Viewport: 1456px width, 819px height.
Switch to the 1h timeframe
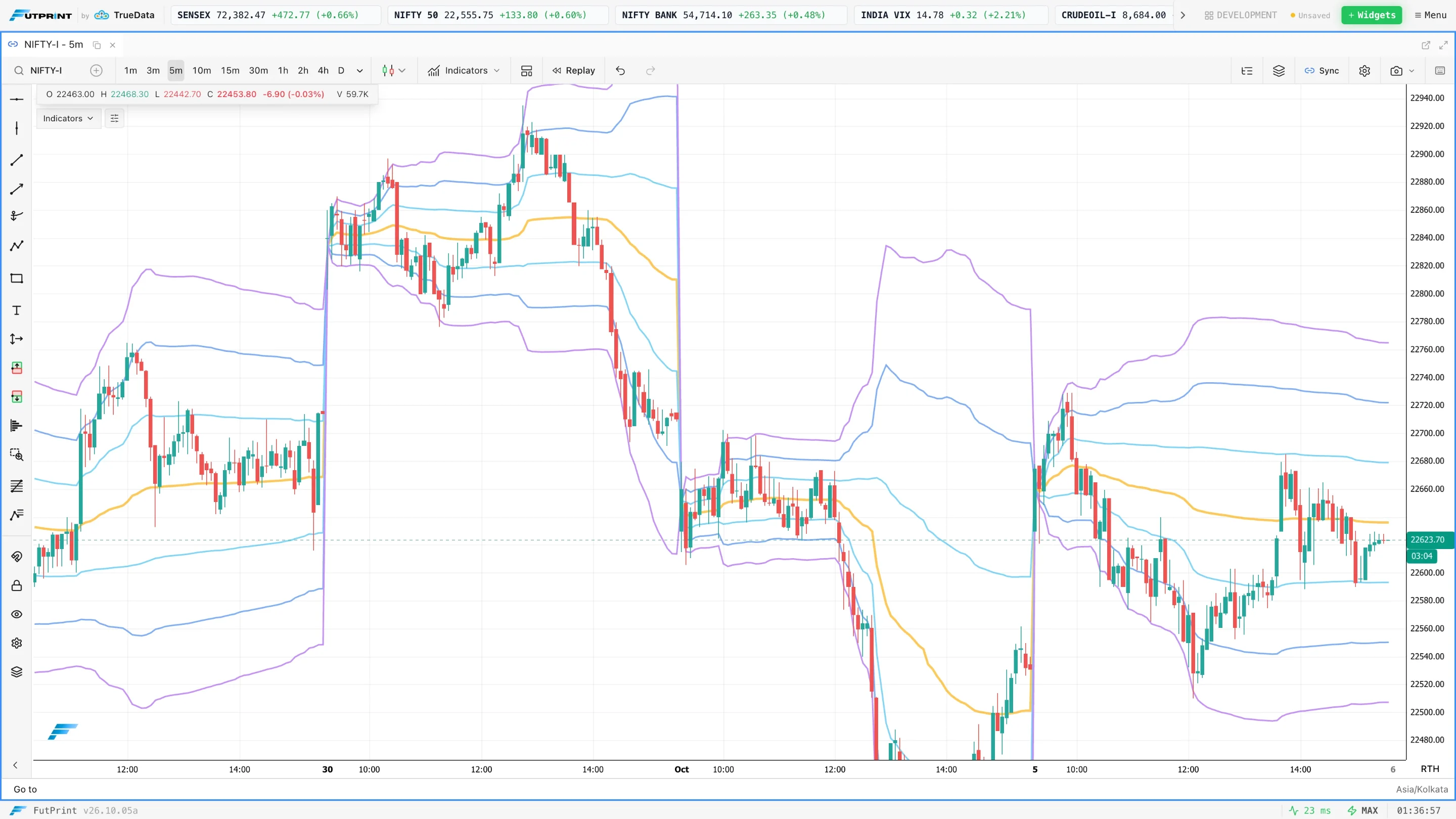point(283,71)
